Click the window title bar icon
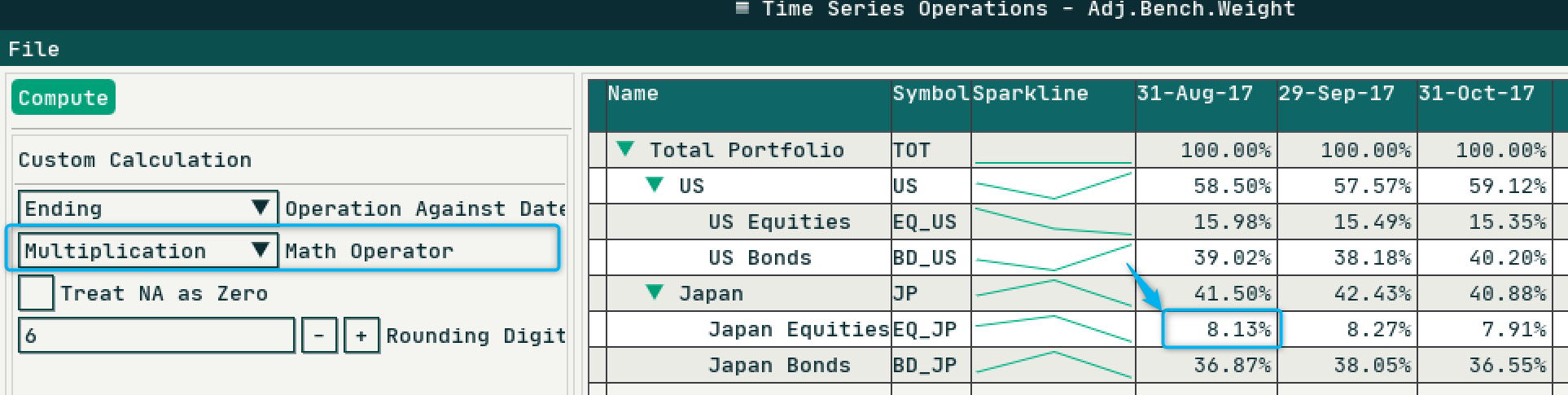The width and height of the screenshot is (1568, 395). point(742,8)
